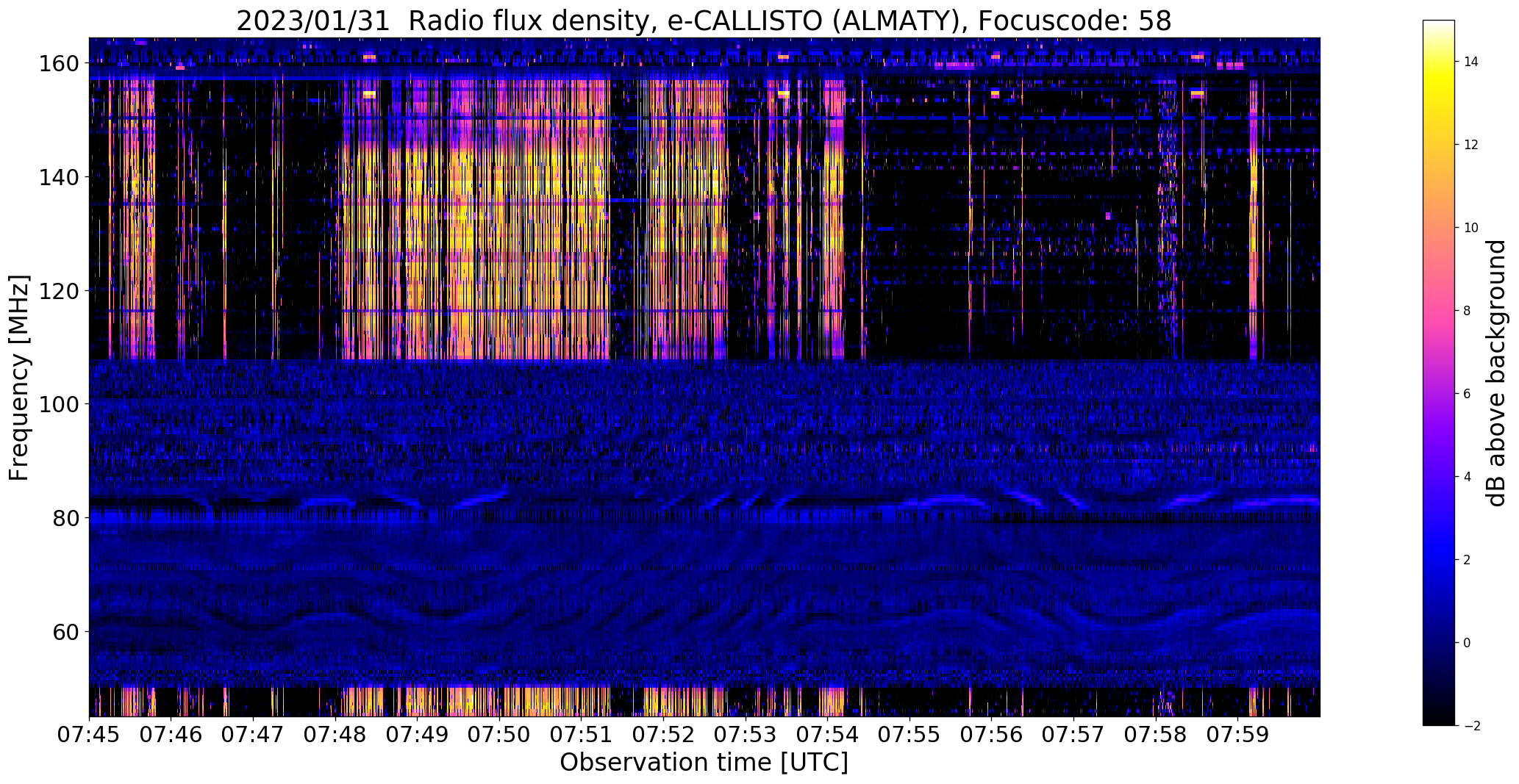Click the colorbar tick label 0
Viewport: 1519px width, 784px height.
coord(1468,643)
